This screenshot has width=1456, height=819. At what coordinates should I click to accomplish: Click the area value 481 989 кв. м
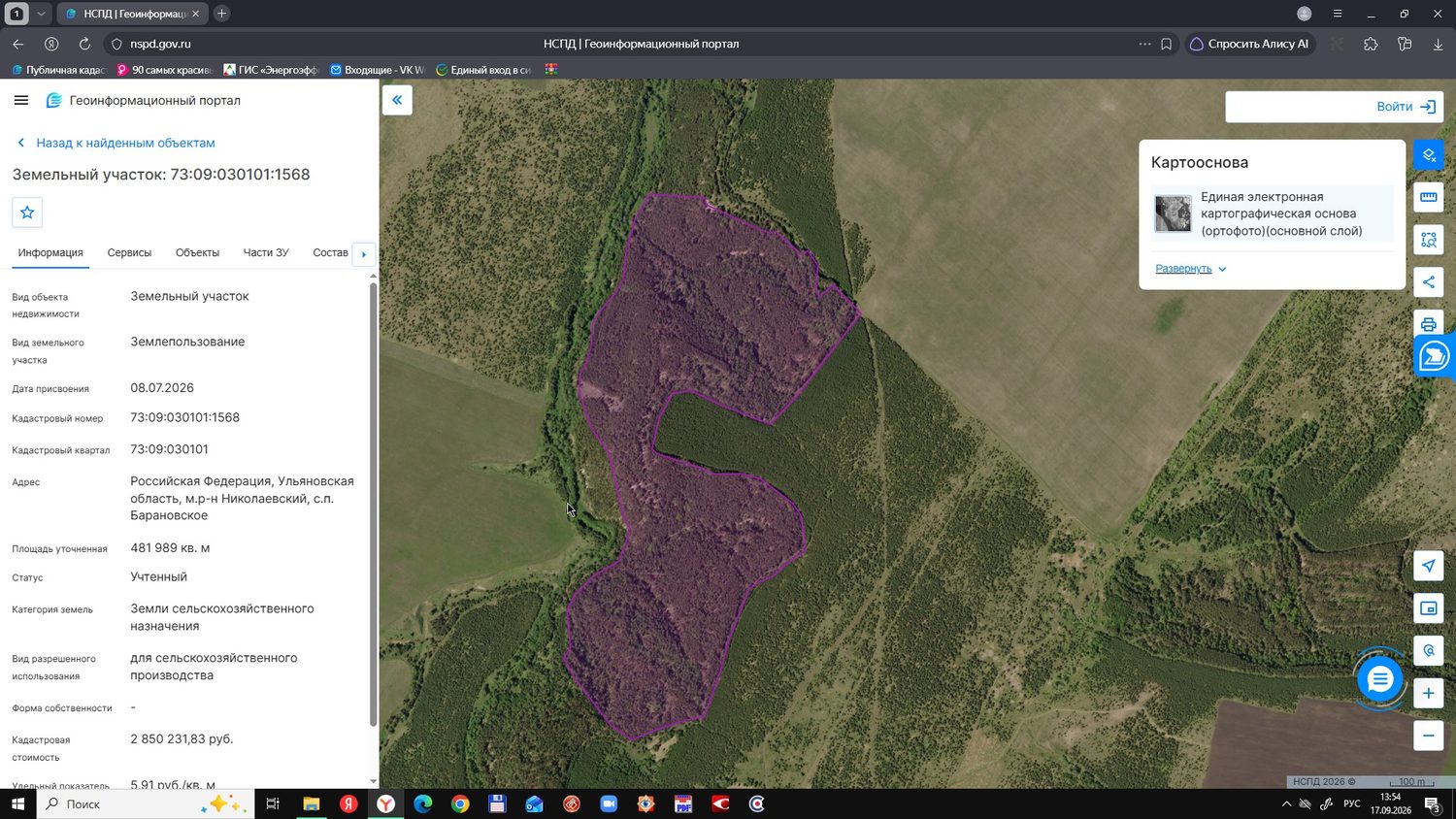click(x=171, y=547)
